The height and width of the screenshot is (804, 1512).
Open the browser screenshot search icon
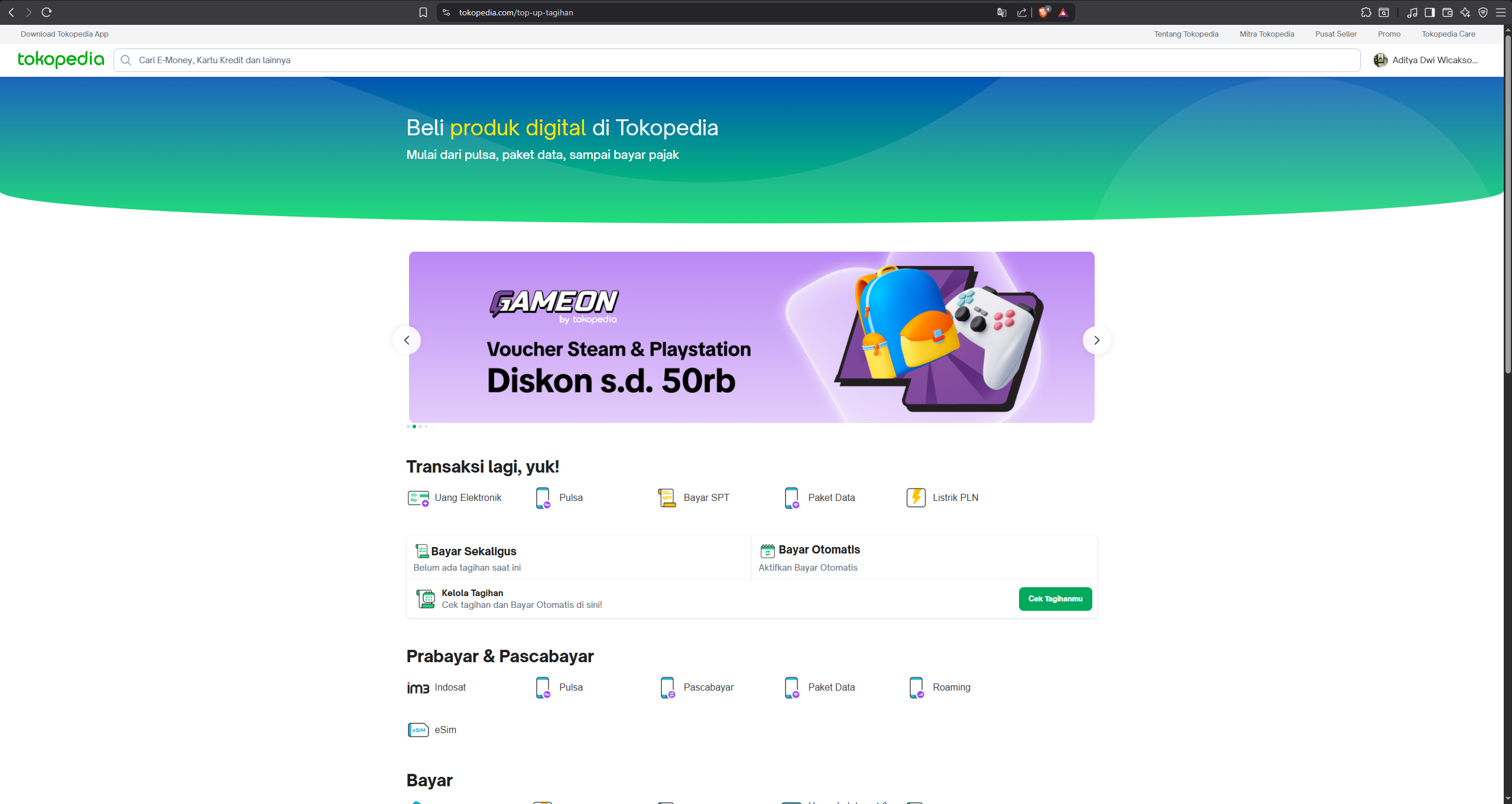coord(1384,12)
